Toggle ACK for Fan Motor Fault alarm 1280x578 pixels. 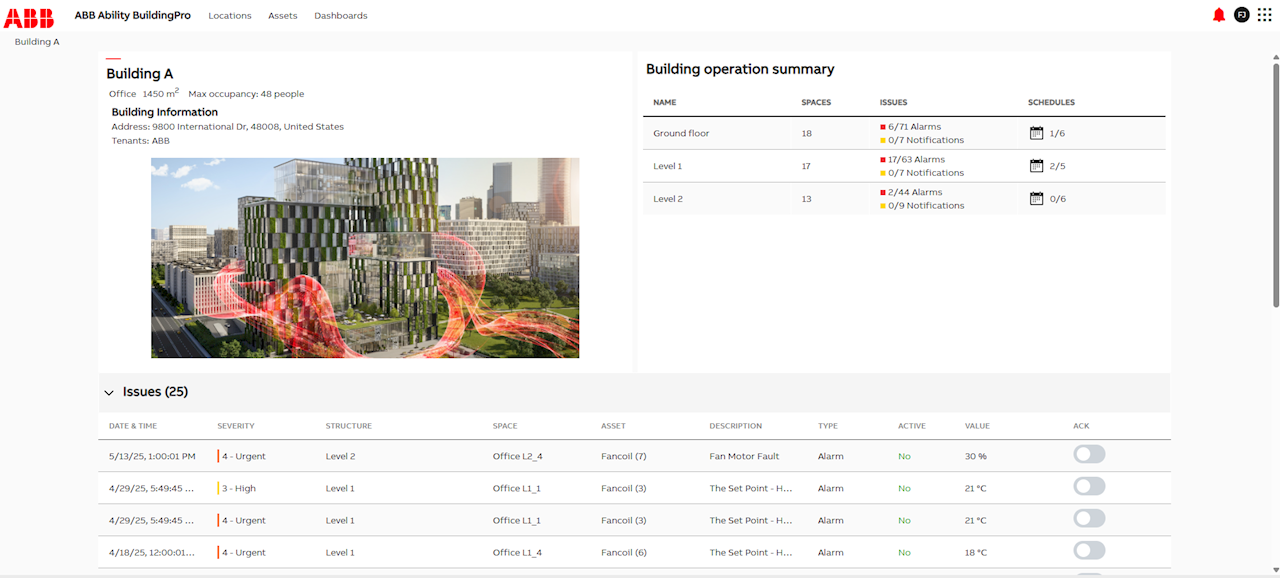[1089, 455]
